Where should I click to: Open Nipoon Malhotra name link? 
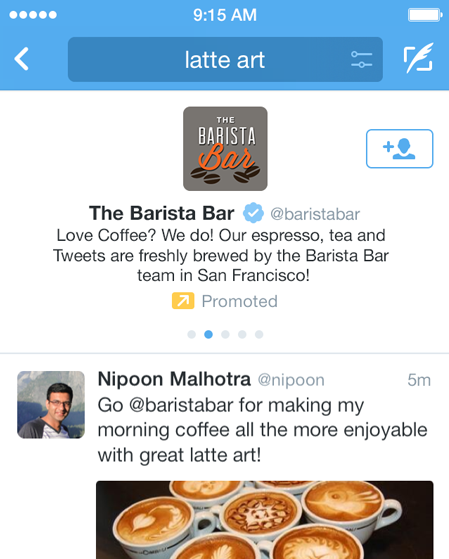coord(174,379)
